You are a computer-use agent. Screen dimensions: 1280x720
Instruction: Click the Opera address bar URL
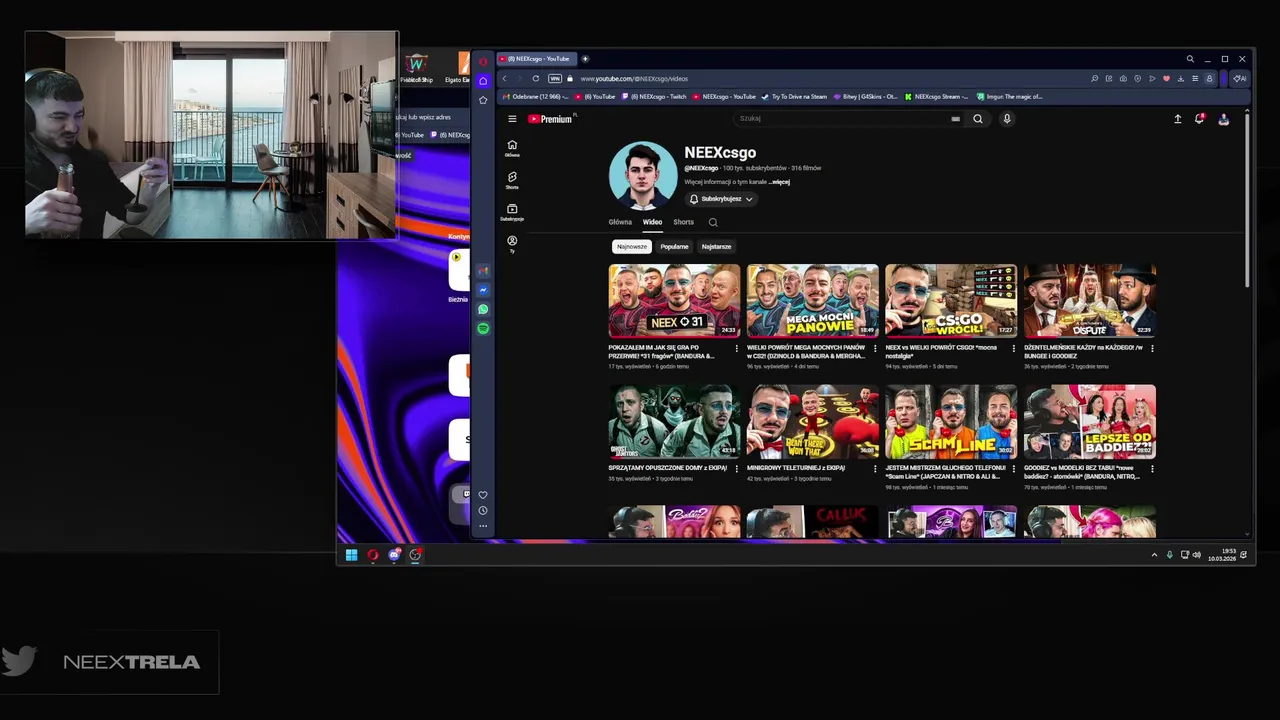[634, 78]
